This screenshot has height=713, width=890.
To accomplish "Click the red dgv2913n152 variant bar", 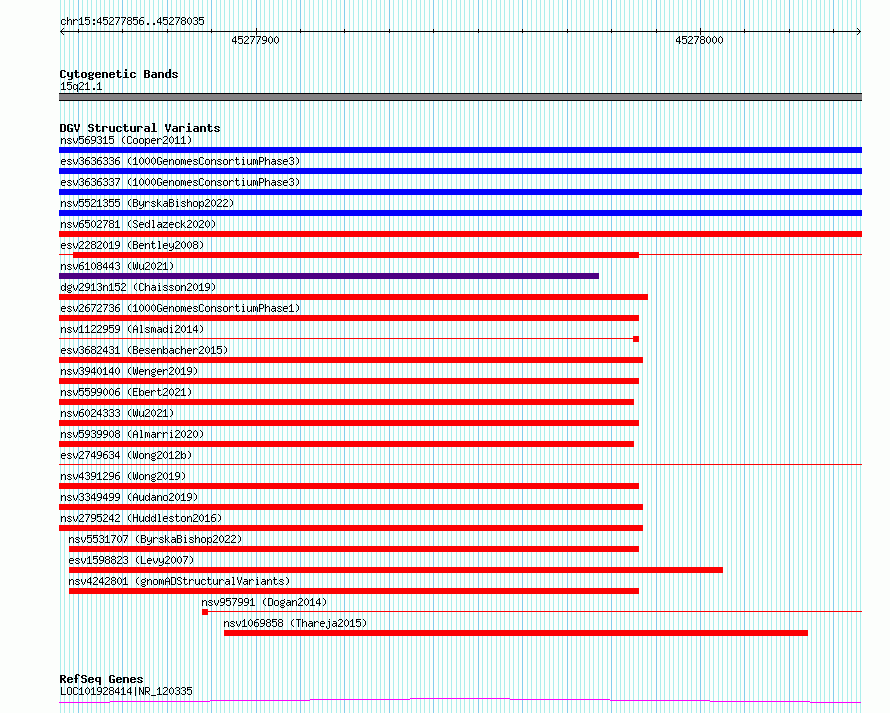I will click(x=353, y=297).
